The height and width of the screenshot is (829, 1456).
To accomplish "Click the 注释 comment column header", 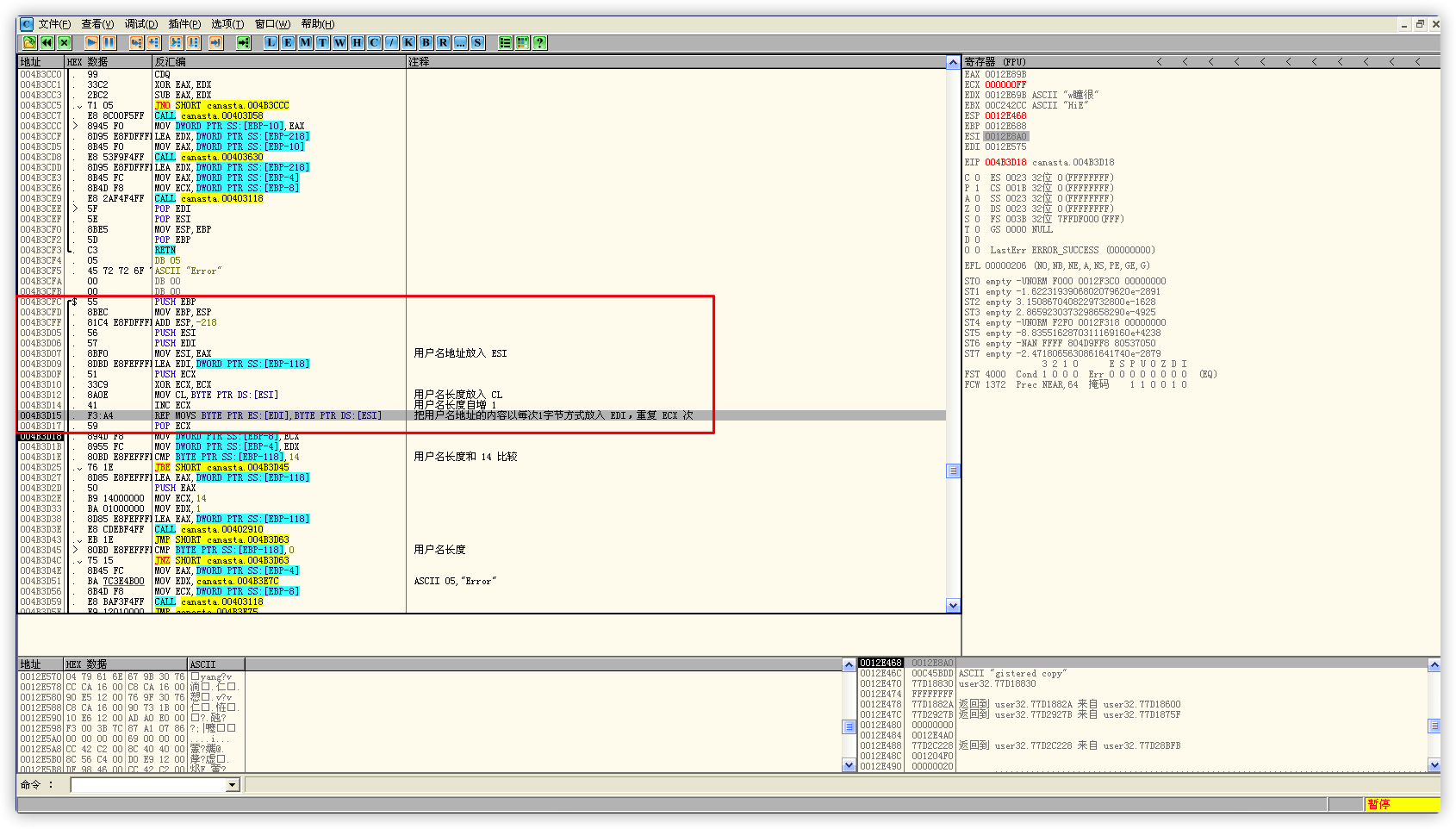I will [419, 62].
